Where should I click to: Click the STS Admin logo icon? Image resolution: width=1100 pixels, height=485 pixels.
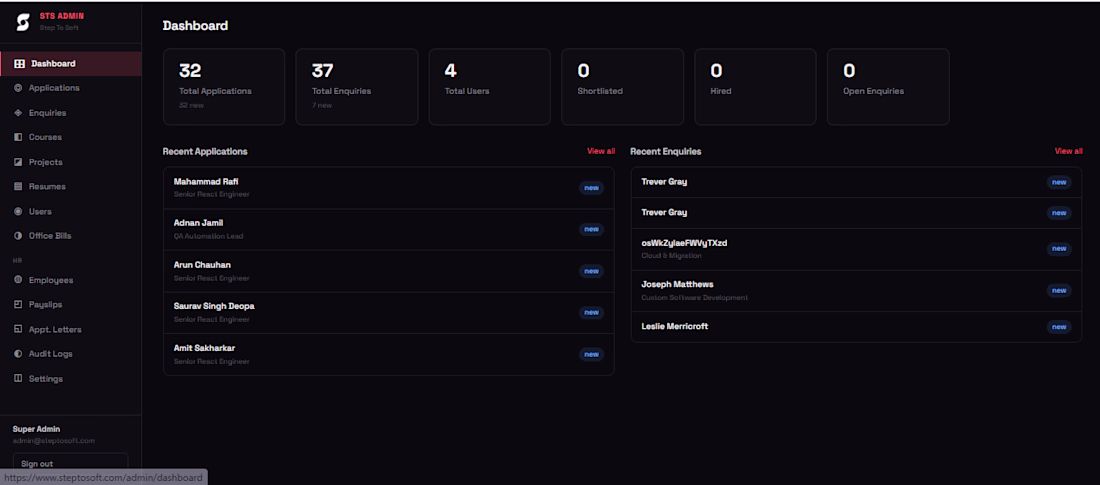coord(23,22)
